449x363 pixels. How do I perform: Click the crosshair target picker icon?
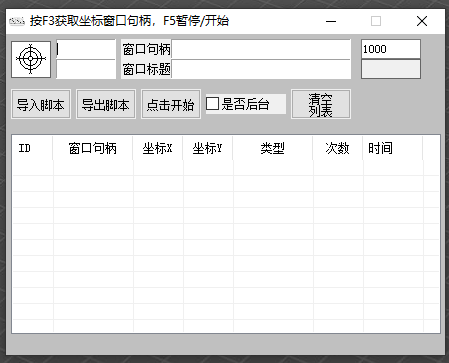pos(31,59)
